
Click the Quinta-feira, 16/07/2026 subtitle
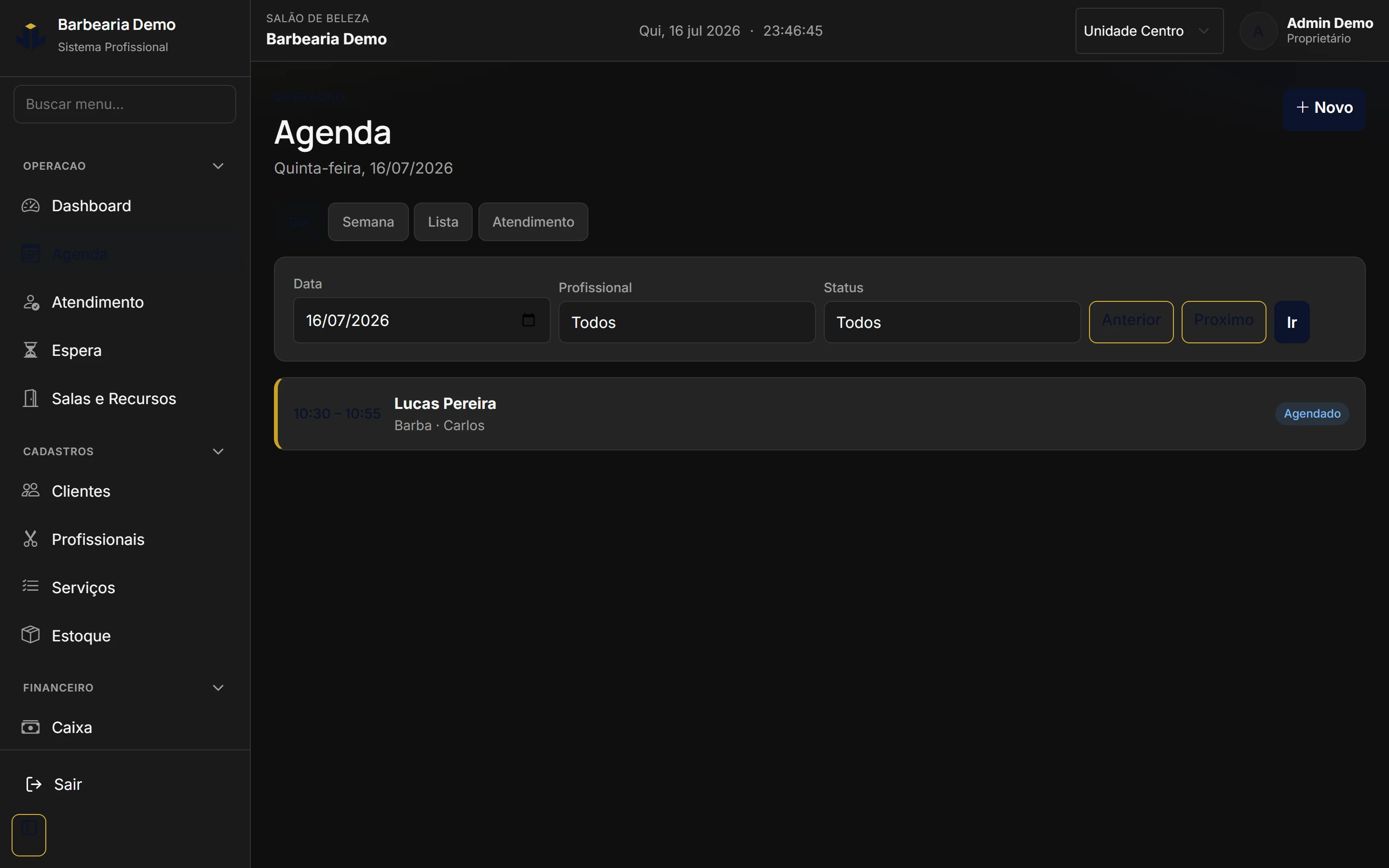click(363, 168)
